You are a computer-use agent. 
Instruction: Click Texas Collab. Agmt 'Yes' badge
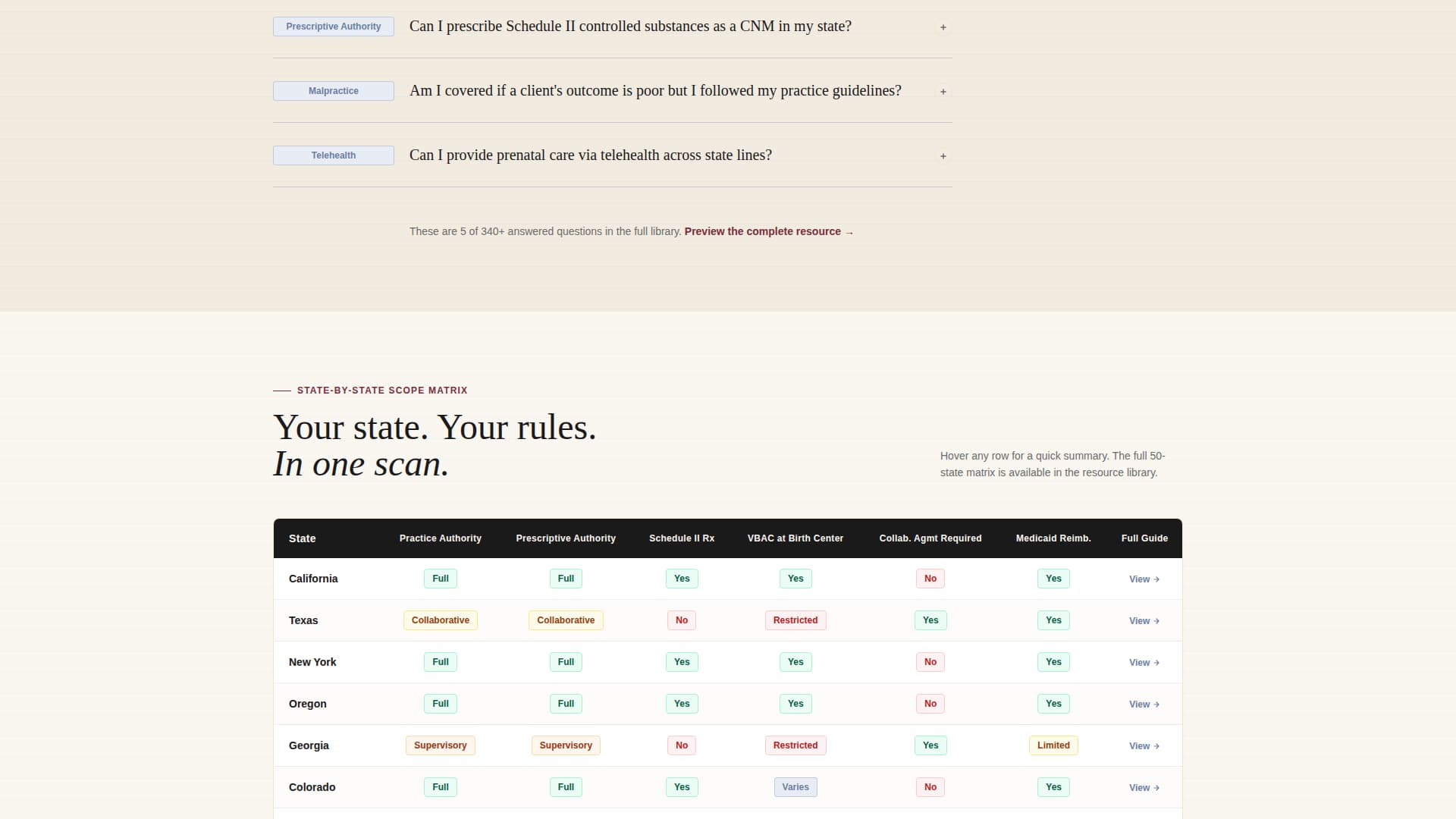click(x=930, y=620)
